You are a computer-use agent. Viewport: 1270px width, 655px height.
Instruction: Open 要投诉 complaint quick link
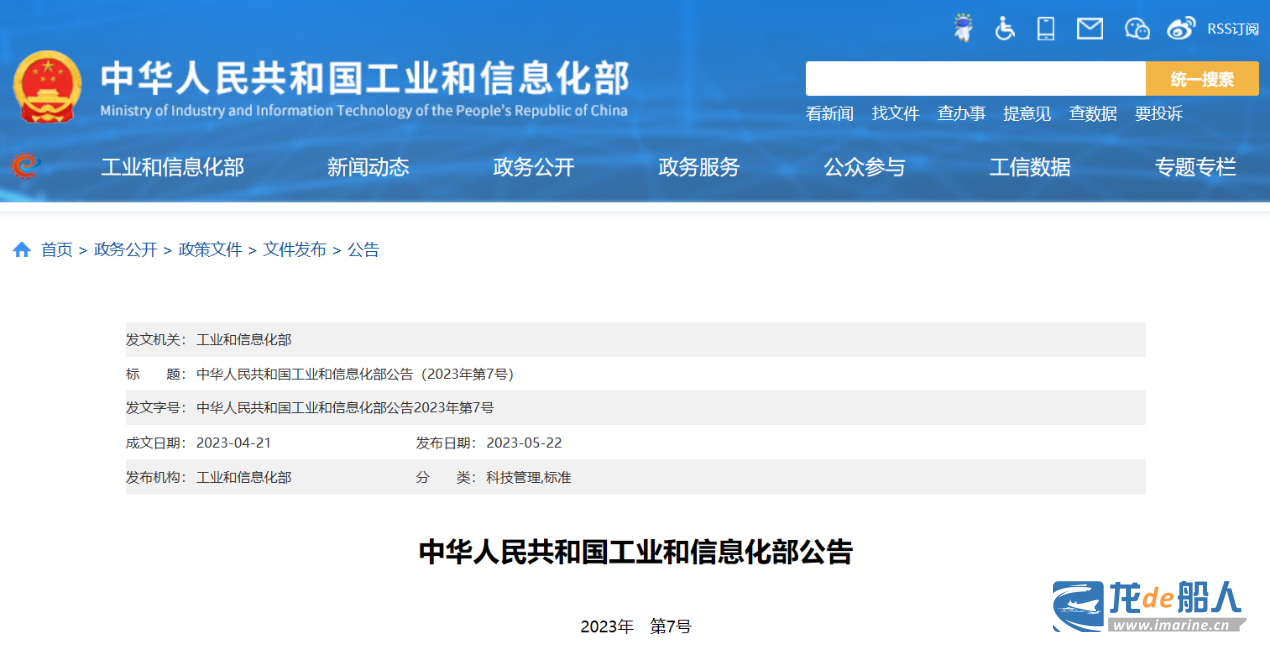tap(1158, 114)
